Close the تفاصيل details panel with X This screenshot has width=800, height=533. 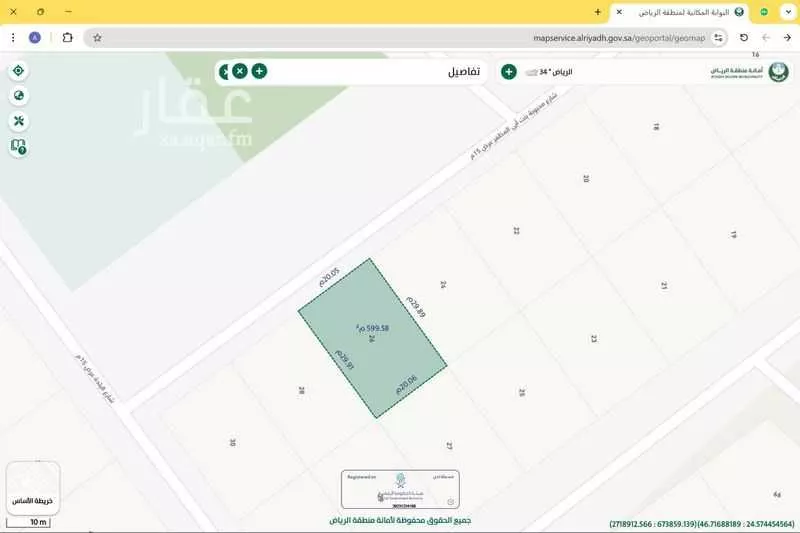click(240, 71)
